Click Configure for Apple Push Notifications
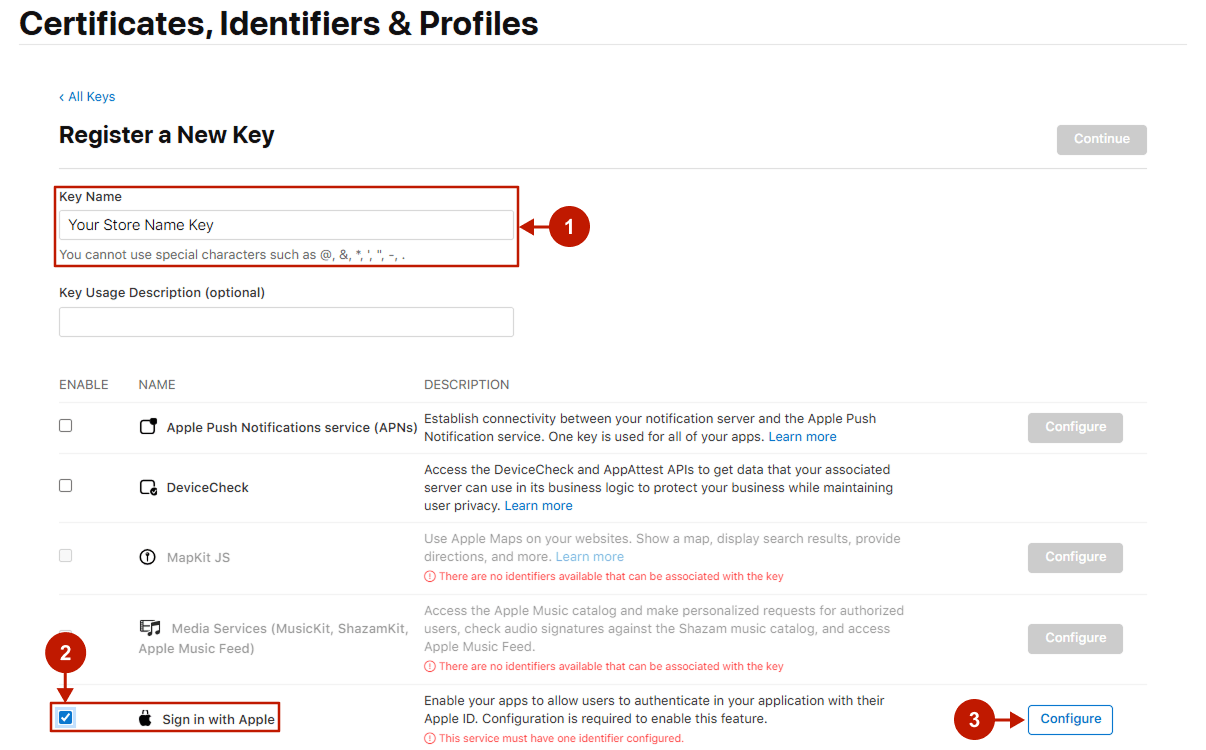The width and height of the screenshot is (1206, 750). 1075,427
